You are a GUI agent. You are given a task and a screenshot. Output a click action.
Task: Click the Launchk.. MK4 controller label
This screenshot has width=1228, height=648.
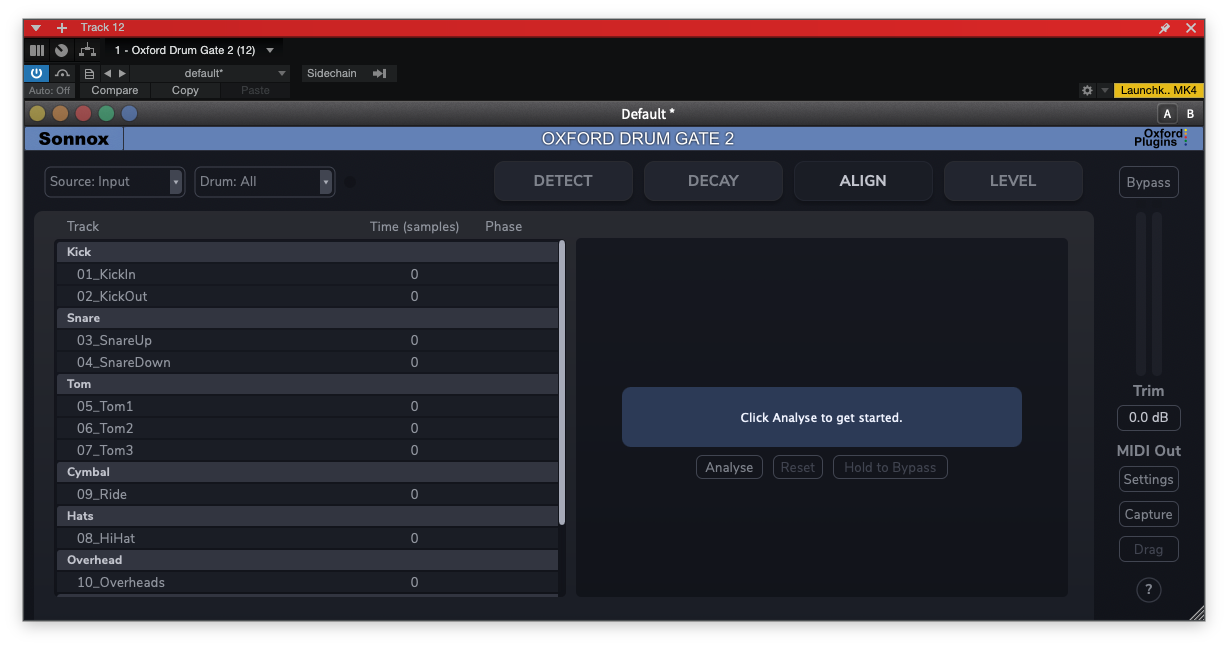coord(1158,90)
